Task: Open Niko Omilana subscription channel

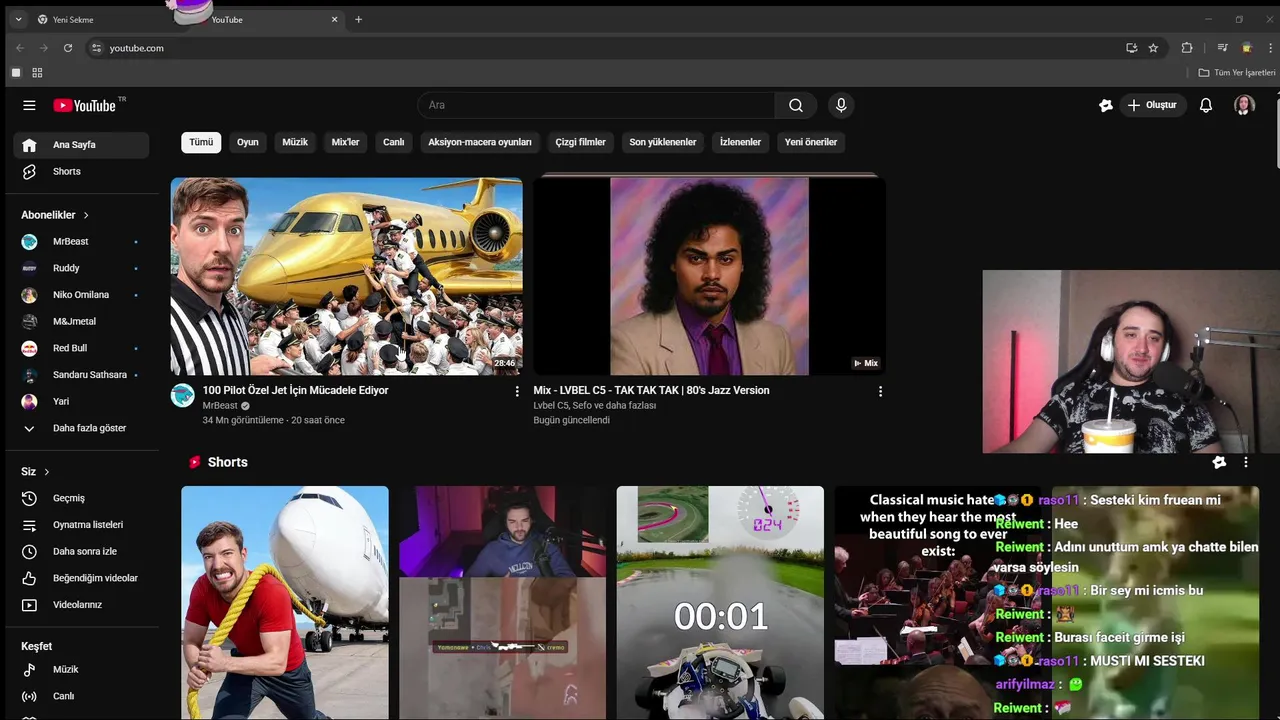Action: point(81,295)
